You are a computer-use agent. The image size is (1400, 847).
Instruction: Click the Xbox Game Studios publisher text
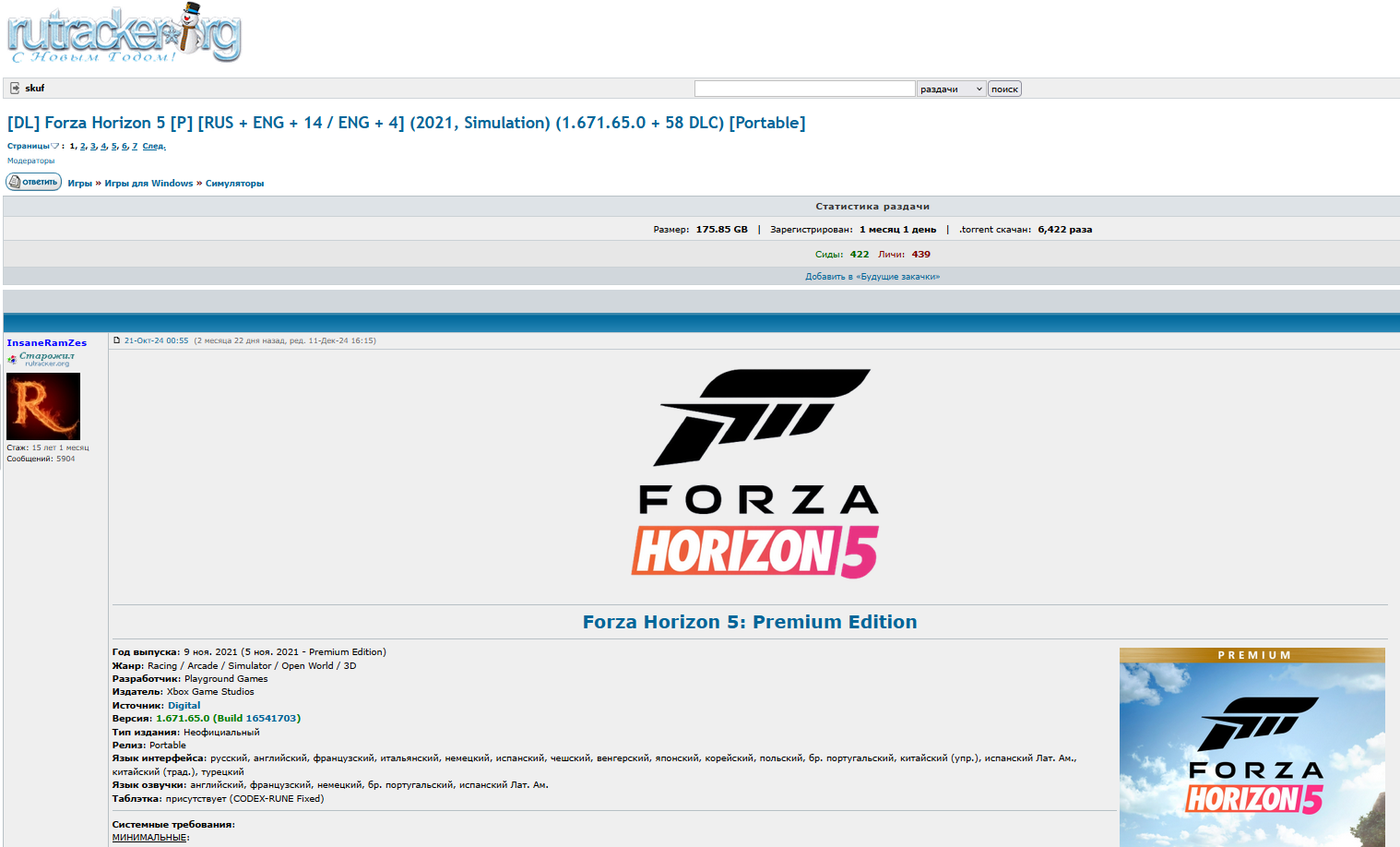(x=210, y=692)
